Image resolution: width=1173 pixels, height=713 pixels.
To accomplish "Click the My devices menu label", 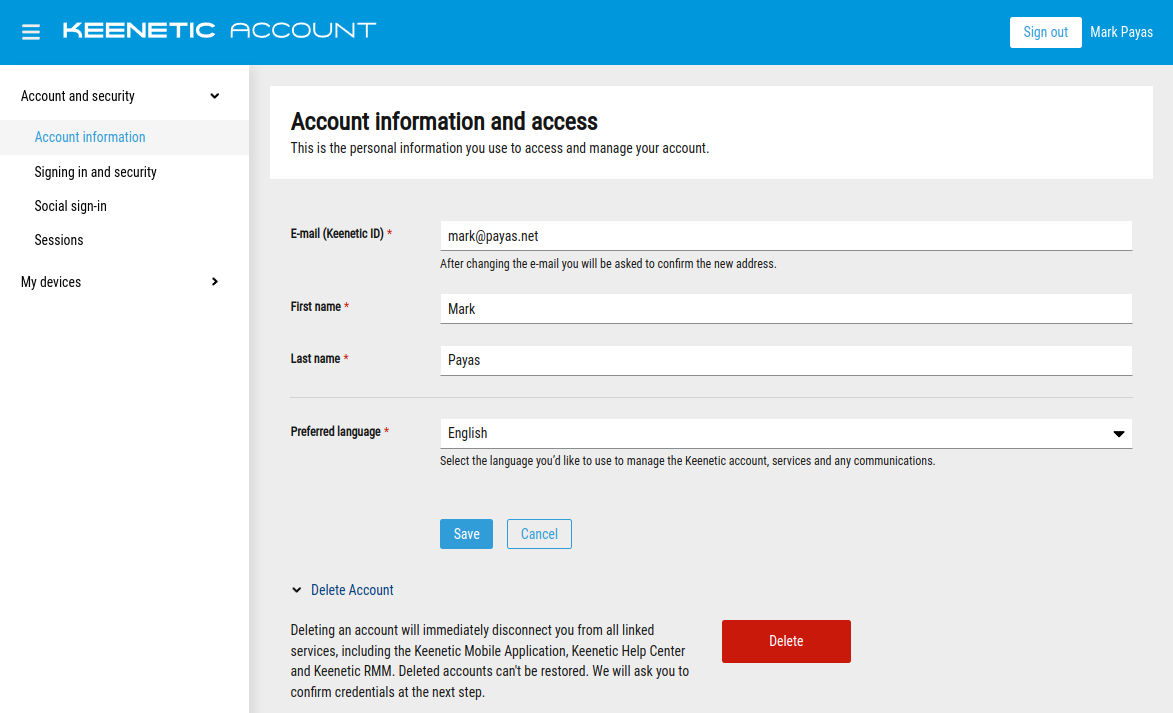I will click(51, 282).
